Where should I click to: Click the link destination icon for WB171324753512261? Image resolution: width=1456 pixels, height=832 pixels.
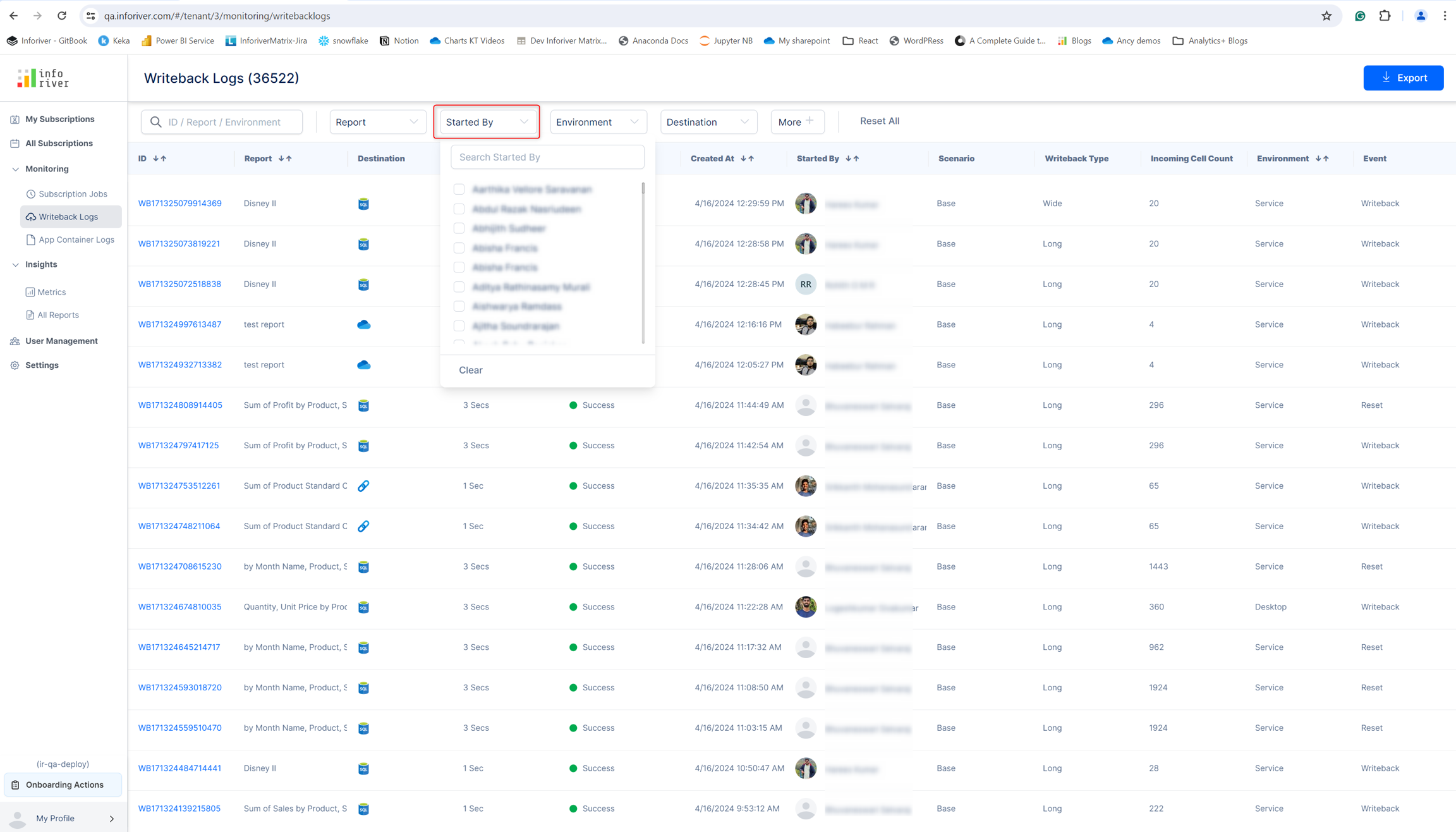(363, 486)
